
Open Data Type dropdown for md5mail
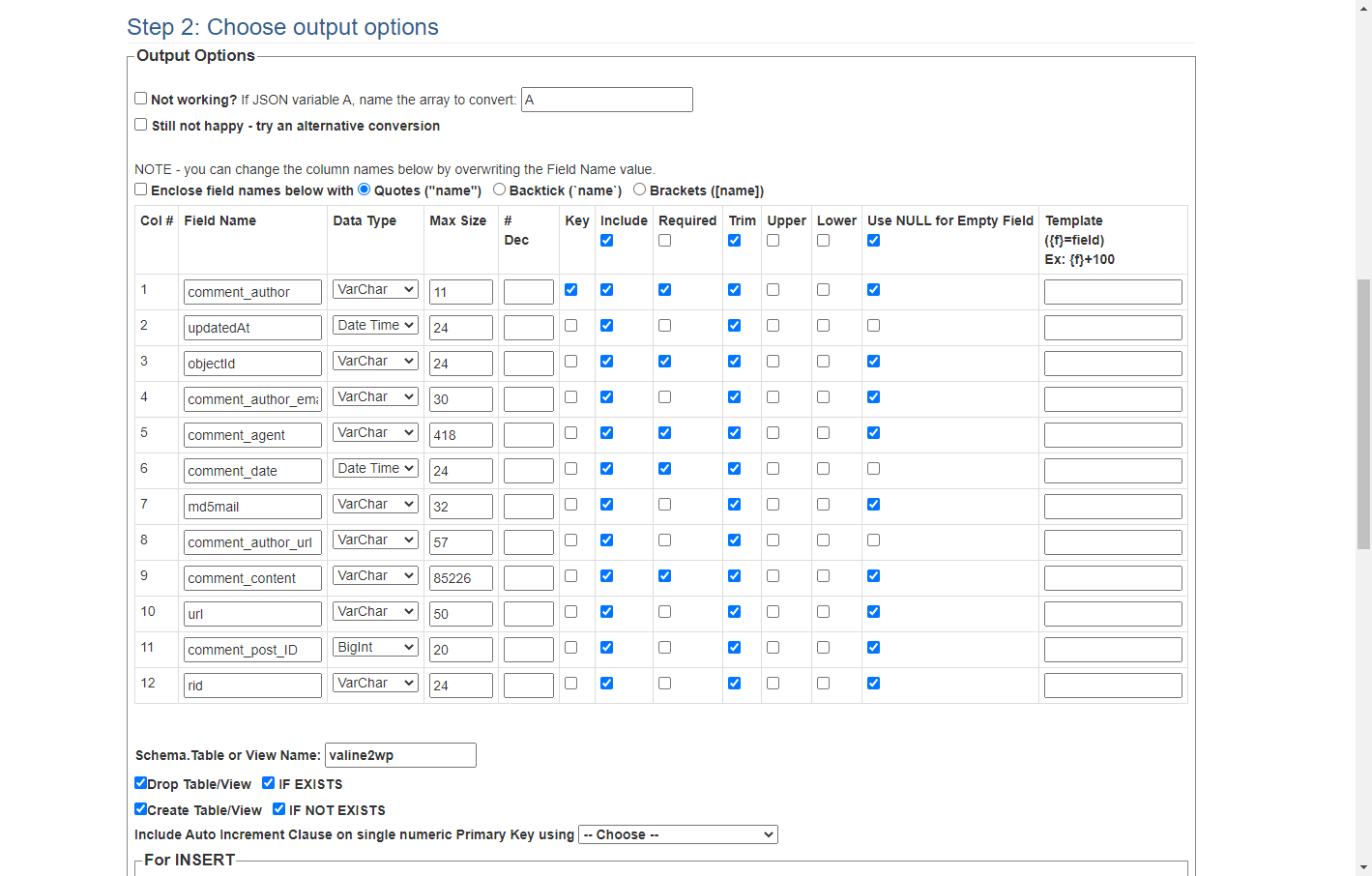pyautogui.click(x=375, y=504)
